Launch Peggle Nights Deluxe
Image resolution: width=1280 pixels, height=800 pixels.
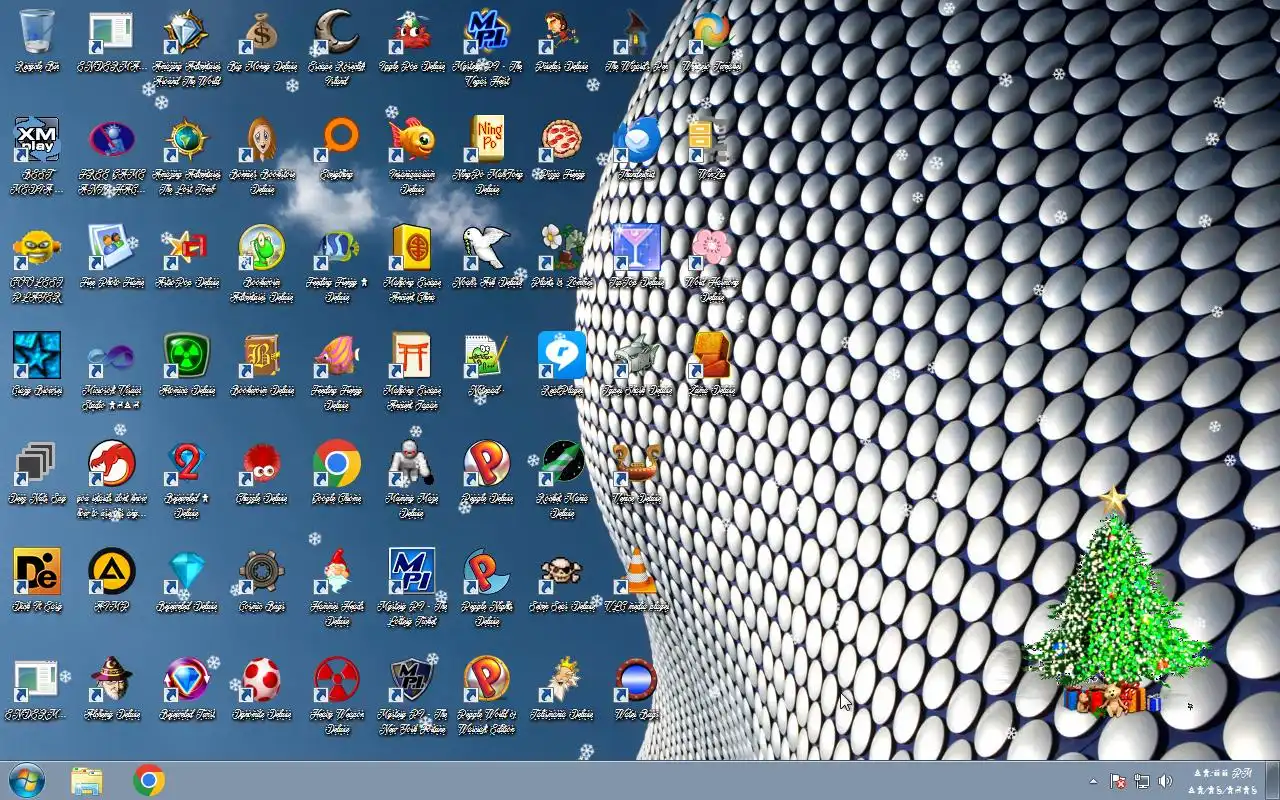click(487, 572)
